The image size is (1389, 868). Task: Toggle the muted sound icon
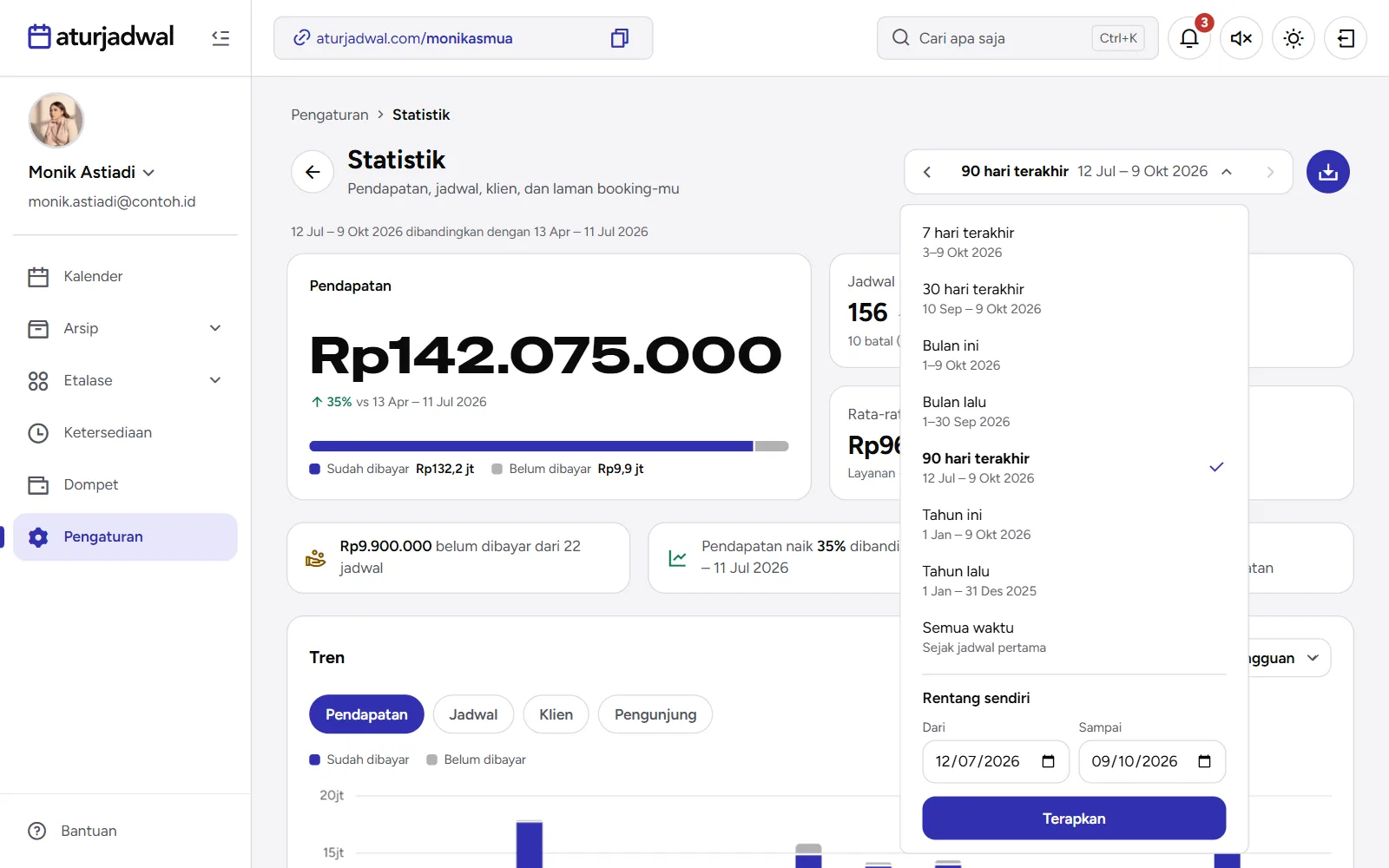(x=1241, y=38)
